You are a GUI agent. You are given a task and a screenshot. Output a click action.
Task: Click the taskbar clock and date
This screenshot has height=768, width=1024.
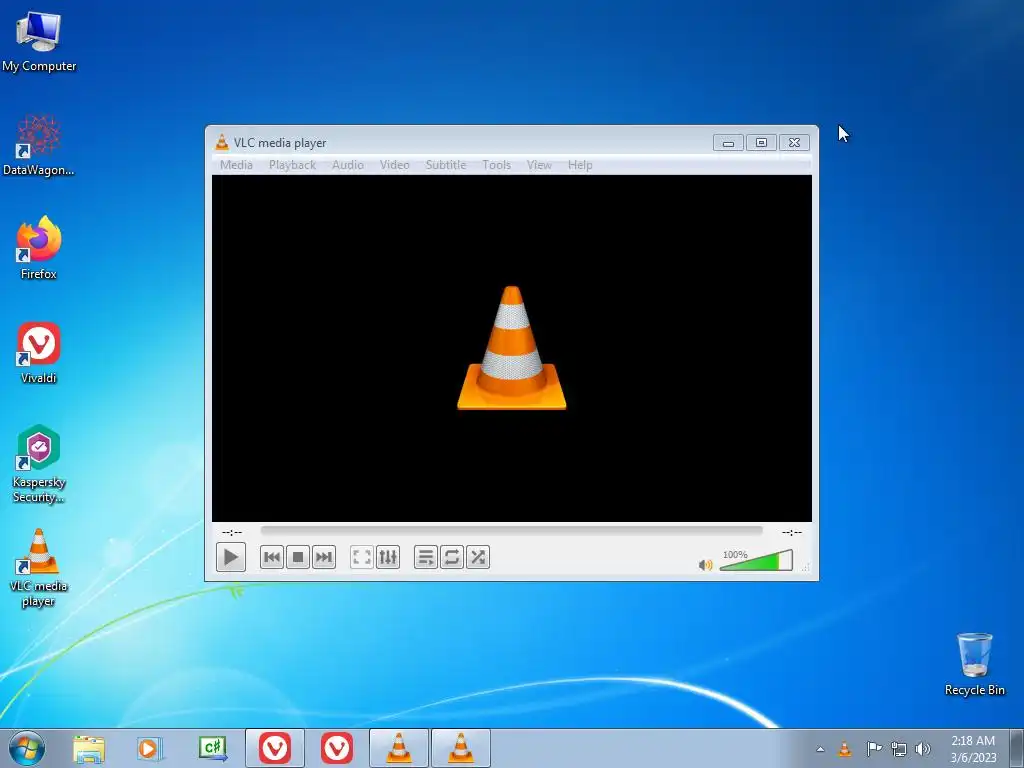[x=973, y=749]
